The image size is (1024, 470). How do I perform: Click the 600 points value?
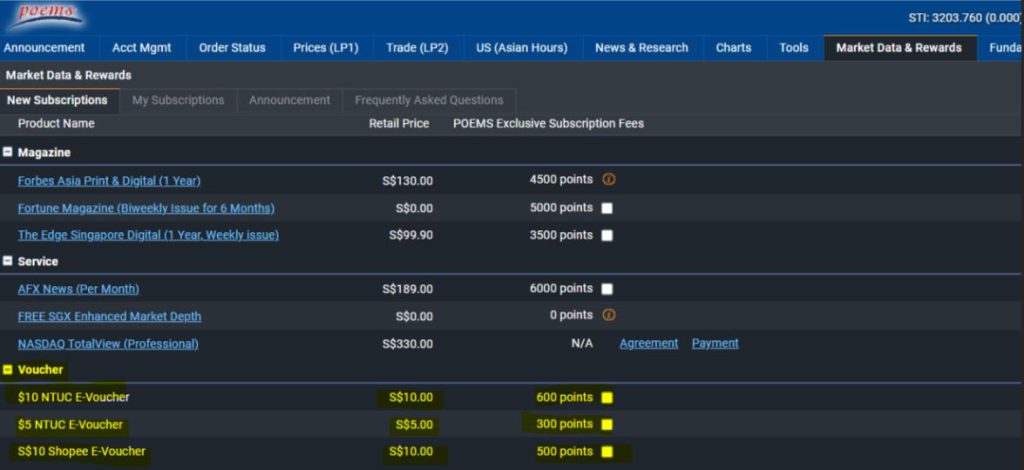(x=564, y=397)
